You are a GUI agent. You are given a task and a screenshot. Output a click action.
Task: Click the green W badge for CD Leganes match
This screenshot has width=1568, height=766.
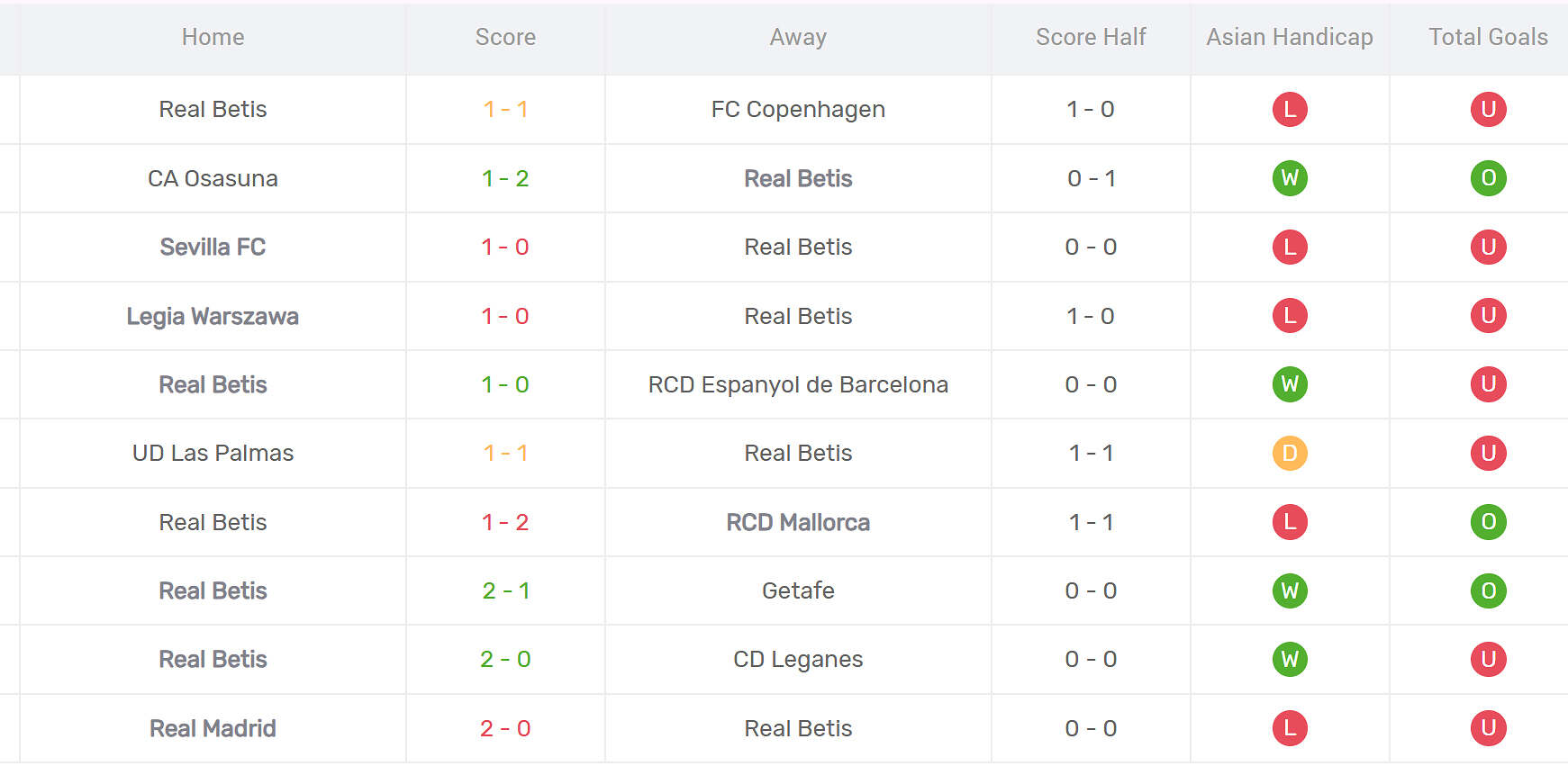[x=1290, y=660]
